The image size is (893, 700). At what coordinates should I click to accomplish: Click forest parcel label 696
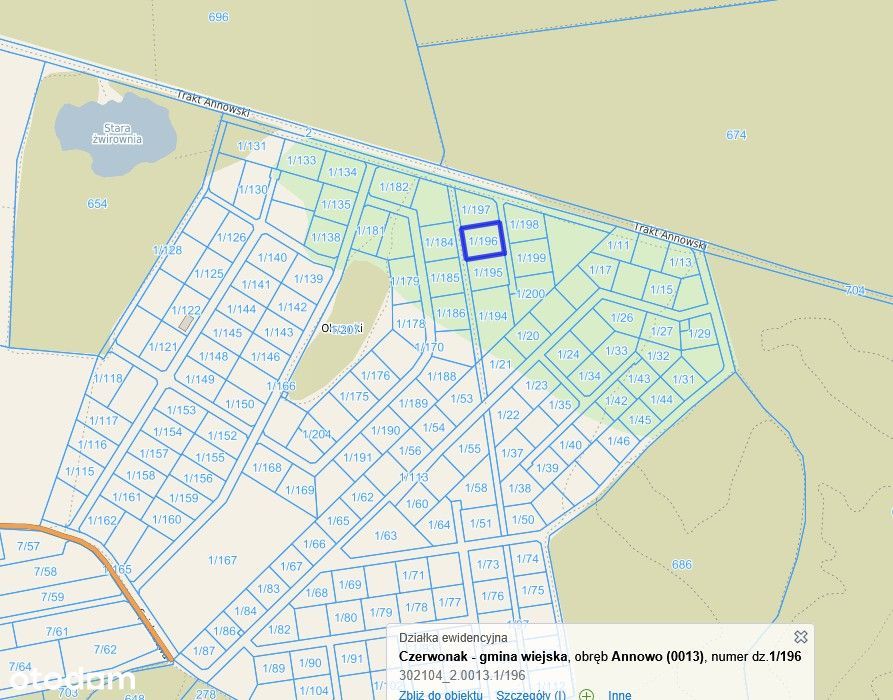(x=218, y=17)
